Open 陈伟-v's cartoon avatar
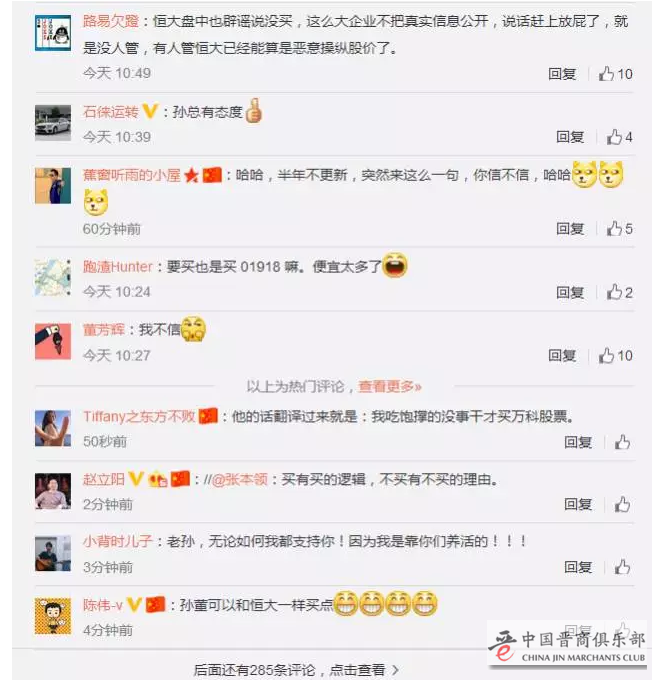Image resolution: width=657 pixels, height=680 pixels. click(x=53, y=616)
